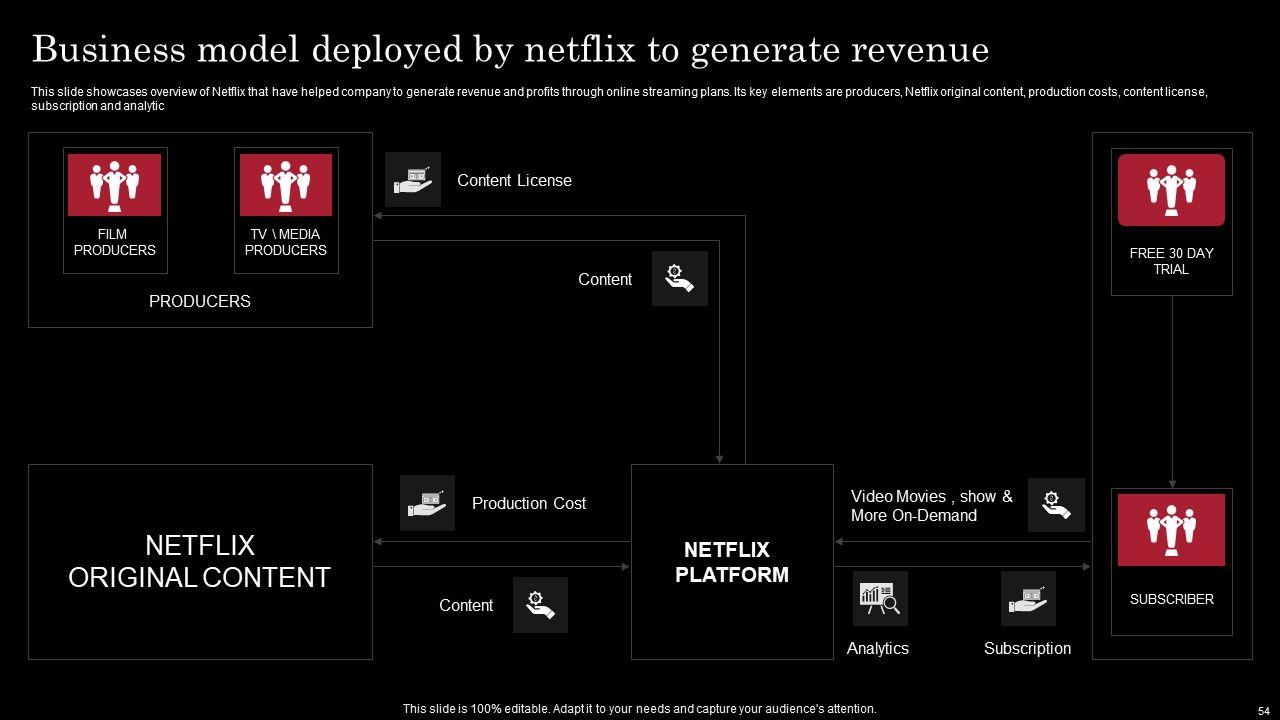Select the 'Production Cost' label

tap(529, 503)
